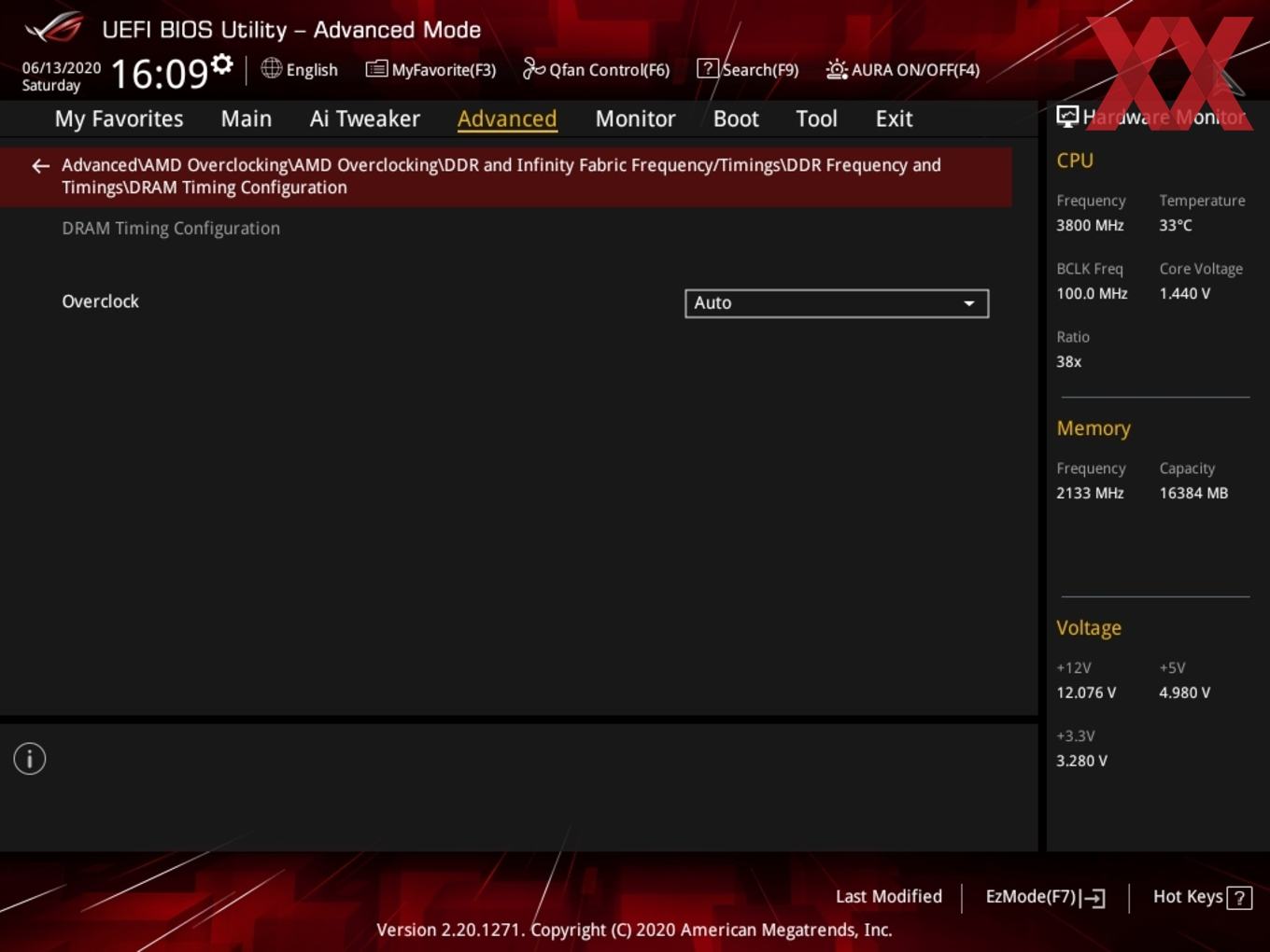Click Ratio value 38x
The width and height of the screenshot is (1270, 952).
pos(1068,362)
